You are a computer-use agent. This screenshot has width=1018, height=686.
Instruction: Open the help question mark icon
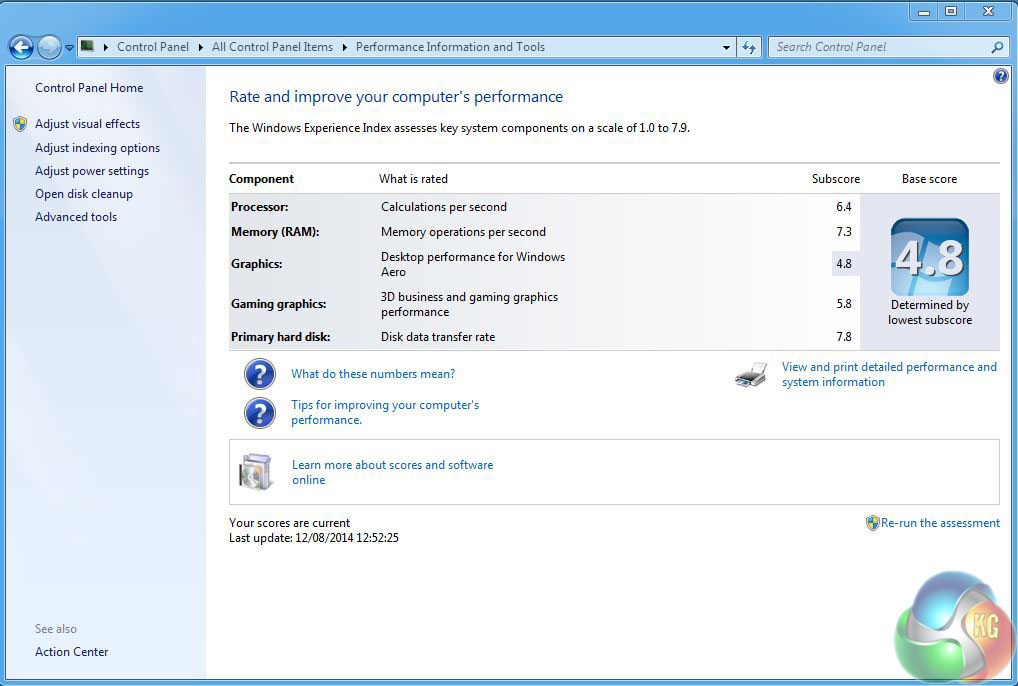coord(1000,76)
